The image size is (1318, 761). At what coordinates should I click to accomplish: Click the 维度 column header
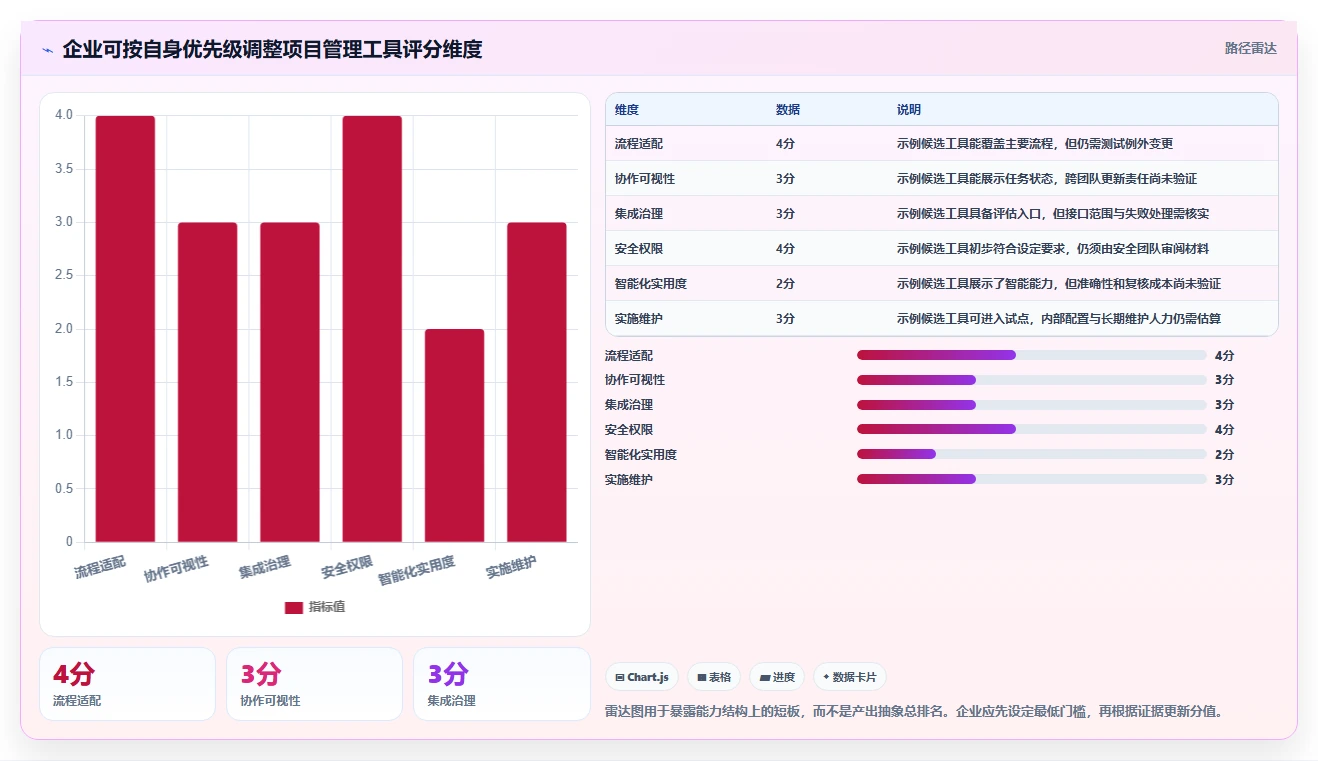coord(627,110)
